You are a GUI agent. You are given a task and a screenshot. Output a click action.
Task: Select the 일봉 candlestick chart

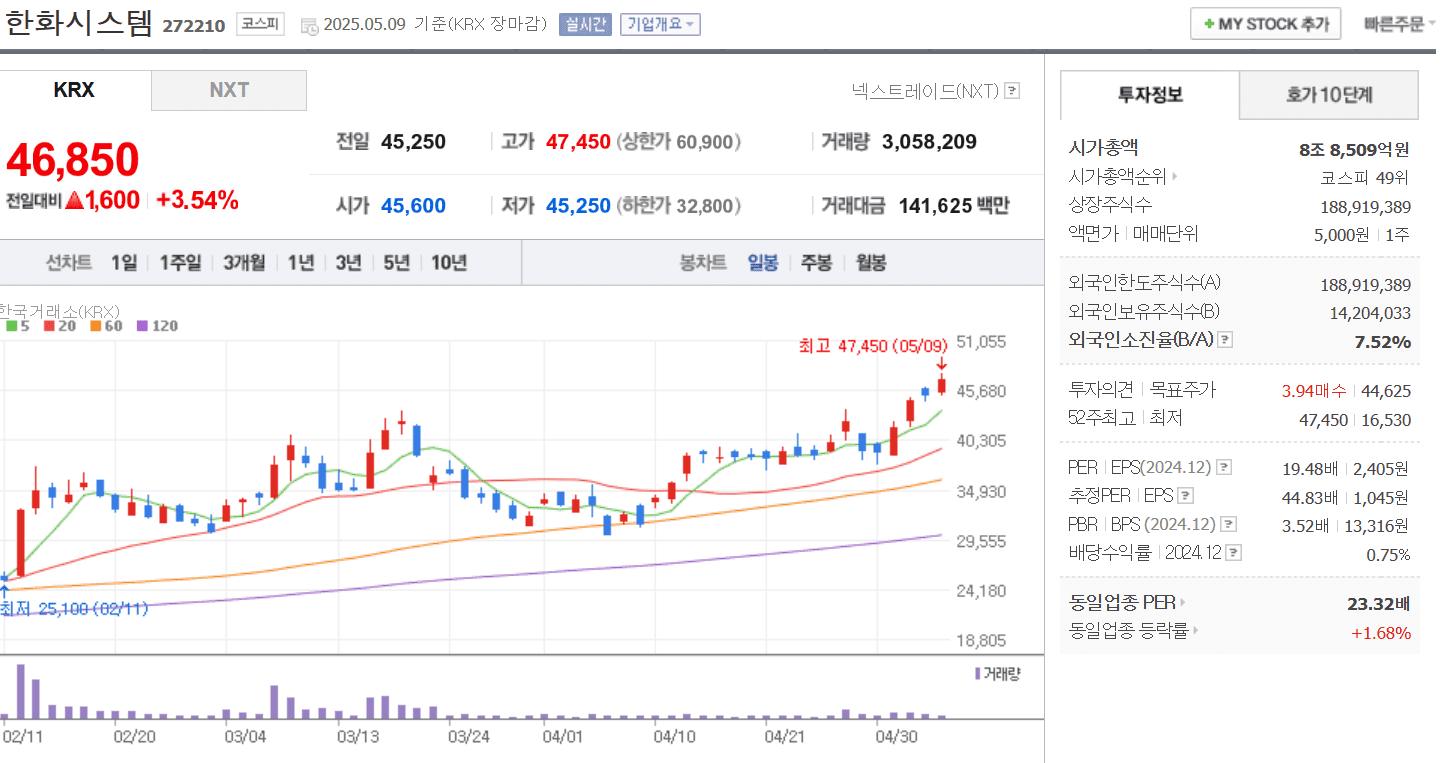click(x=763, y=263)
